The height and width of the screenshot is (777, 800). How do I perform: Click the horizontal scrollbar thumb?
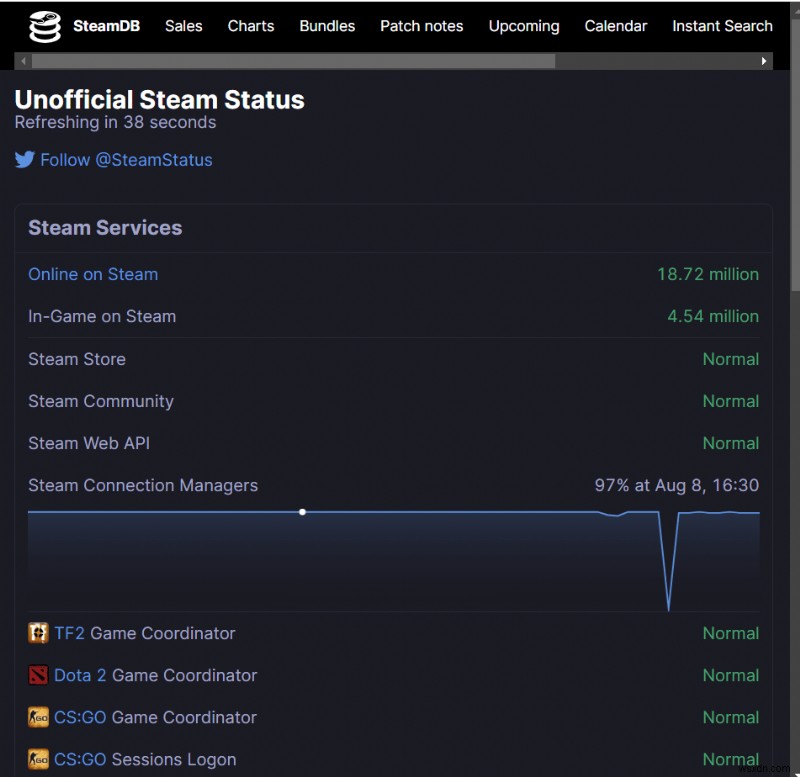pos(292,61)
